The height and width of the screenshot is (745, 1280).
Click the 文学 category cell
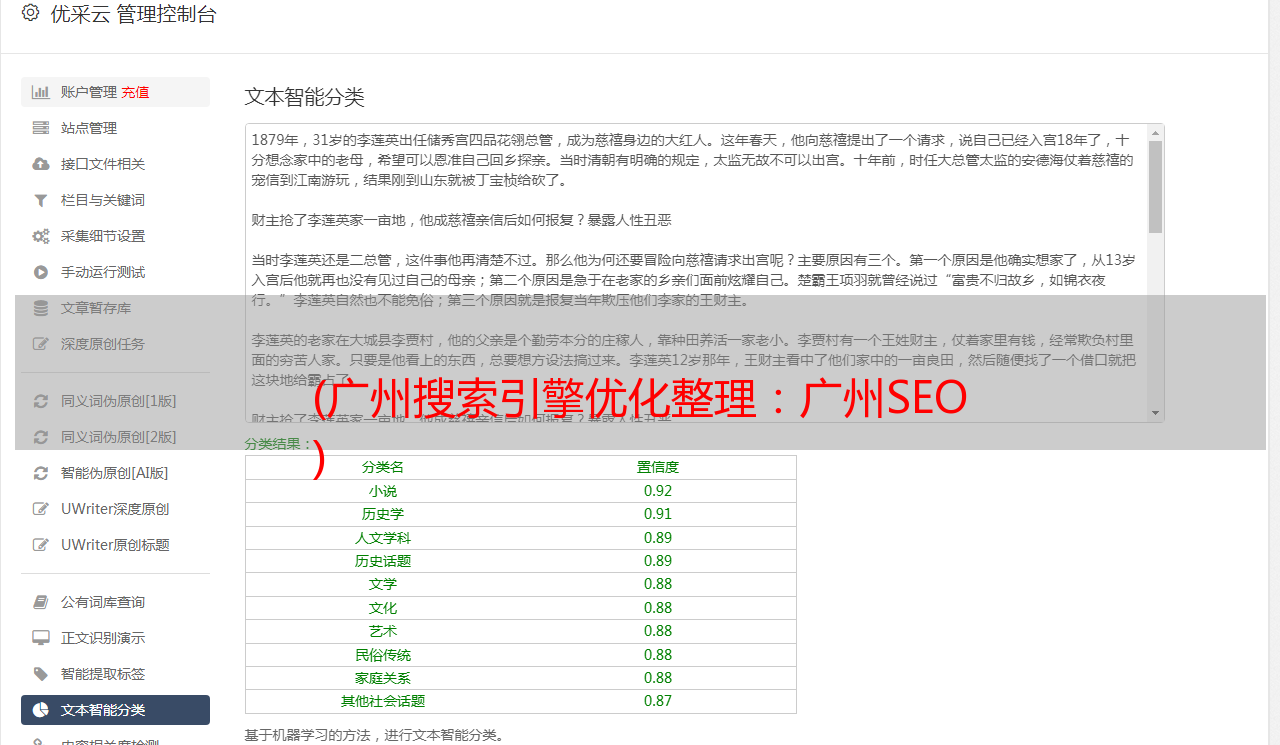(x=383, y=584)
